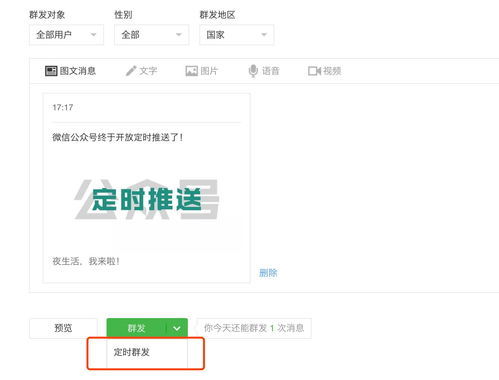Viewport: 499px width, 380px height.
Task: Switch to the 图片 tab
Action: click(x=201, y=71)
